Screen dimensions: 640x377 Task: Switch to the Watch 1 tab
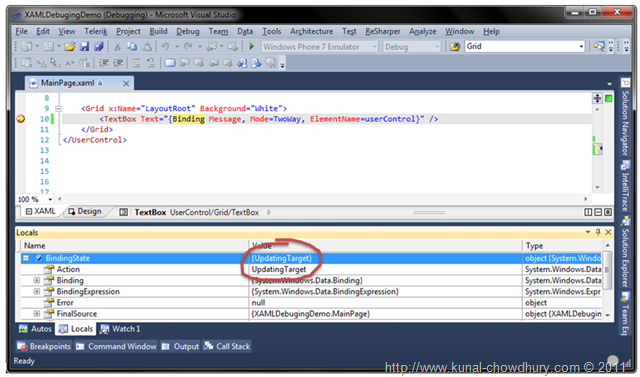tap(120, 329)
